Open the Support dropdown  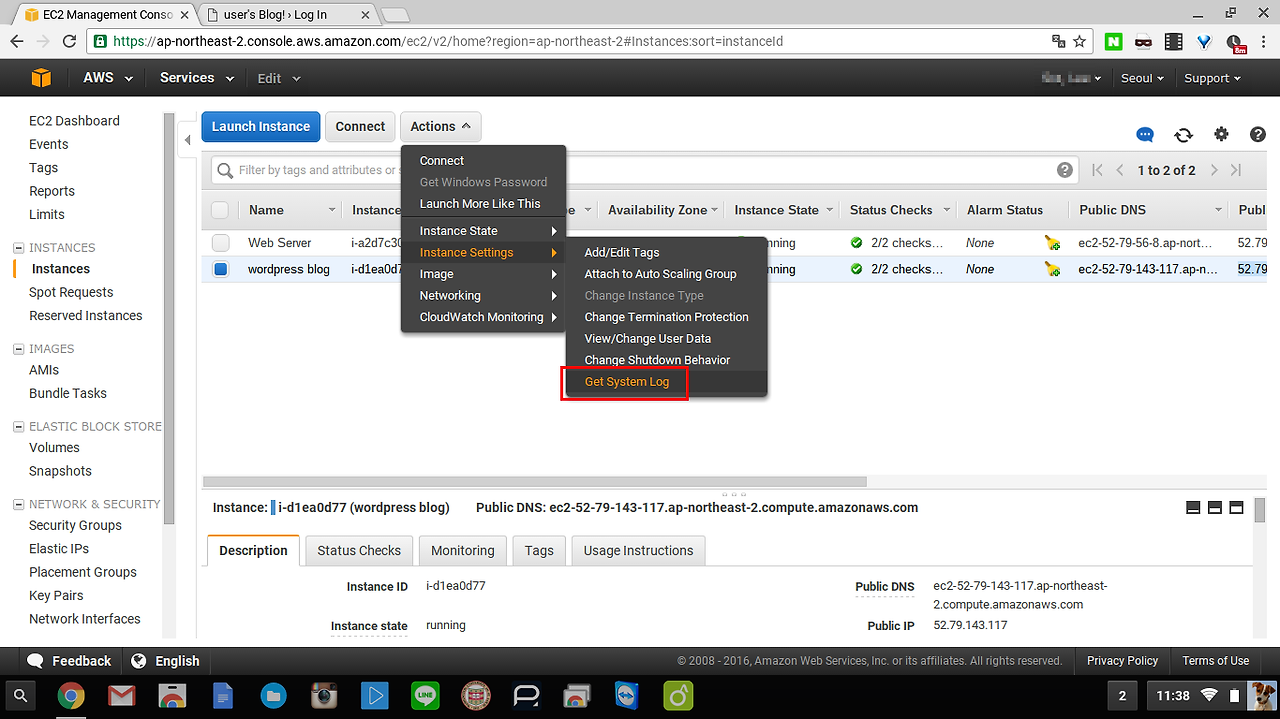[1212, 78]
